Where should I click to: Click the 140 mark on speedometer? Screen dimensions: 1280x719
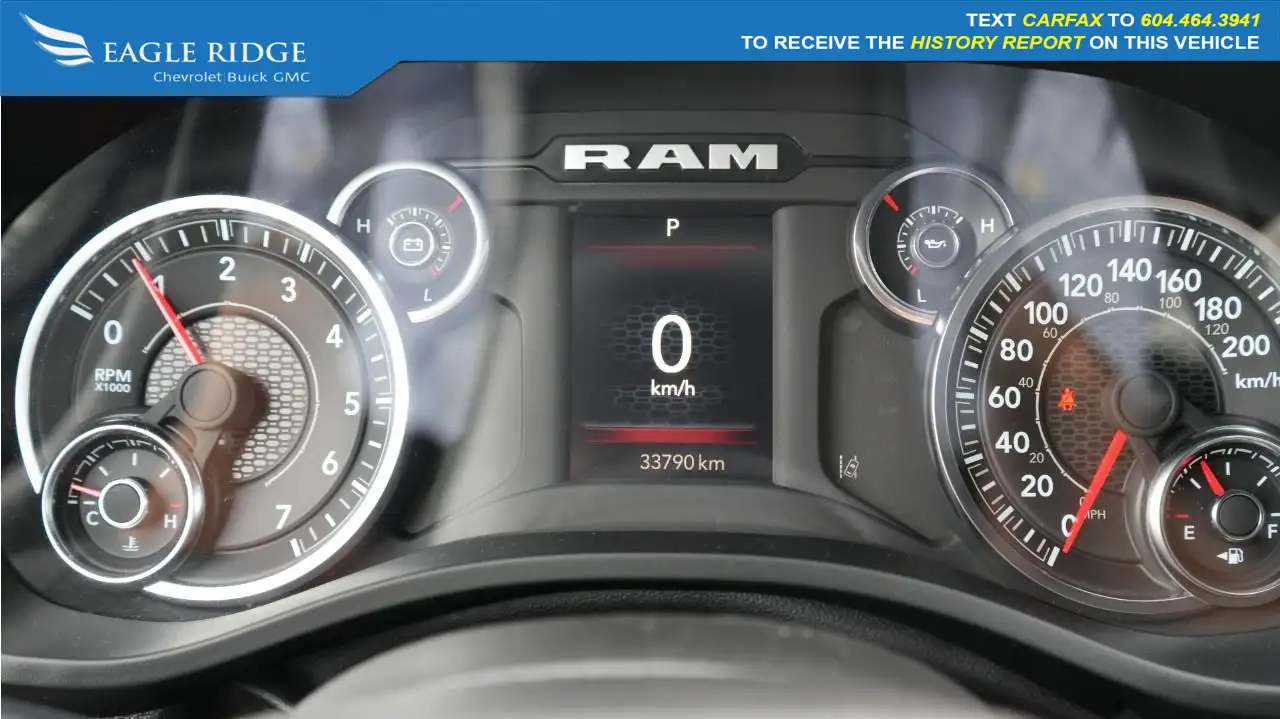coord(1130,270)
